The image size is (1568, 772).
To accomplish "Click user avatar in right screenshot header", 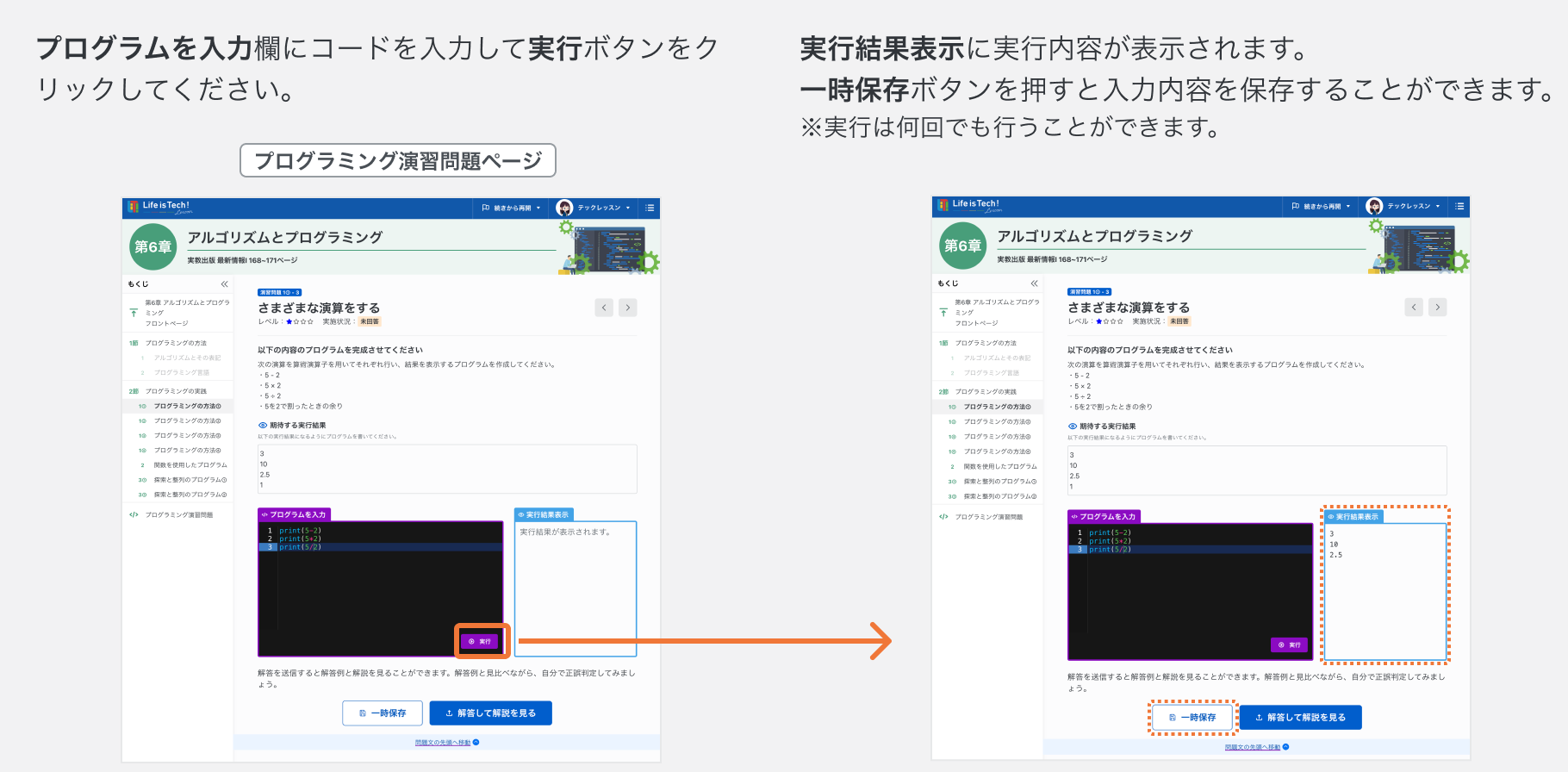I will 1374,207.
